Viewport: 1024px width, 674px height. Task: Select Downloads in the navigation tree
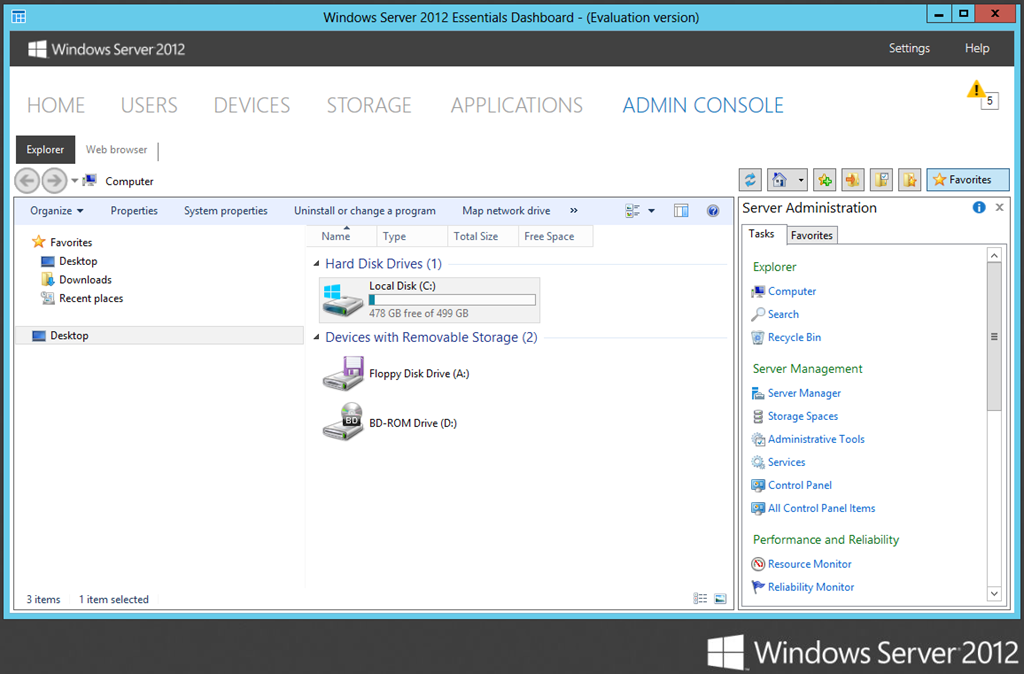[x=76, y=280]
